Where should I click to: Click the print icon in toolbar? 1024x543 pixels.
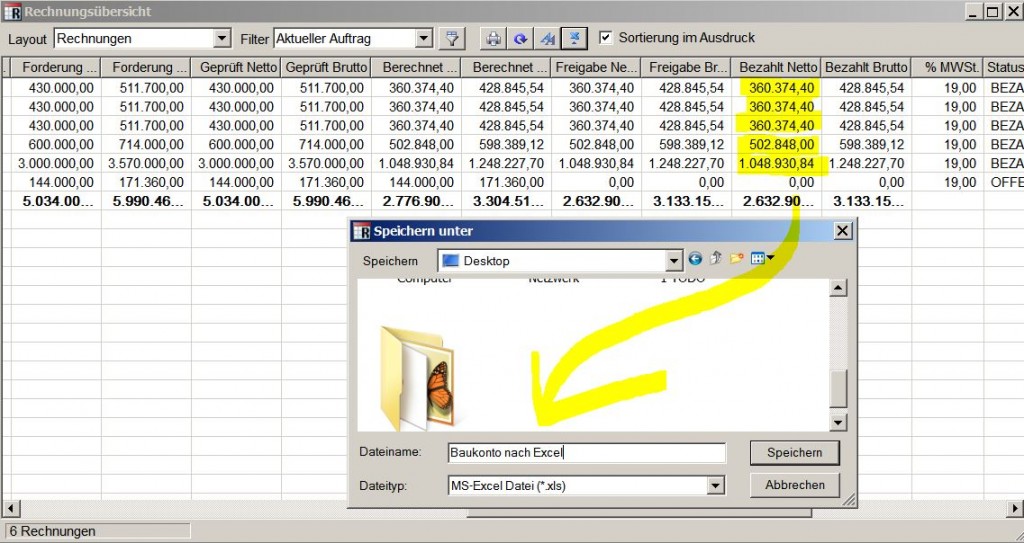tap(493, 39)
